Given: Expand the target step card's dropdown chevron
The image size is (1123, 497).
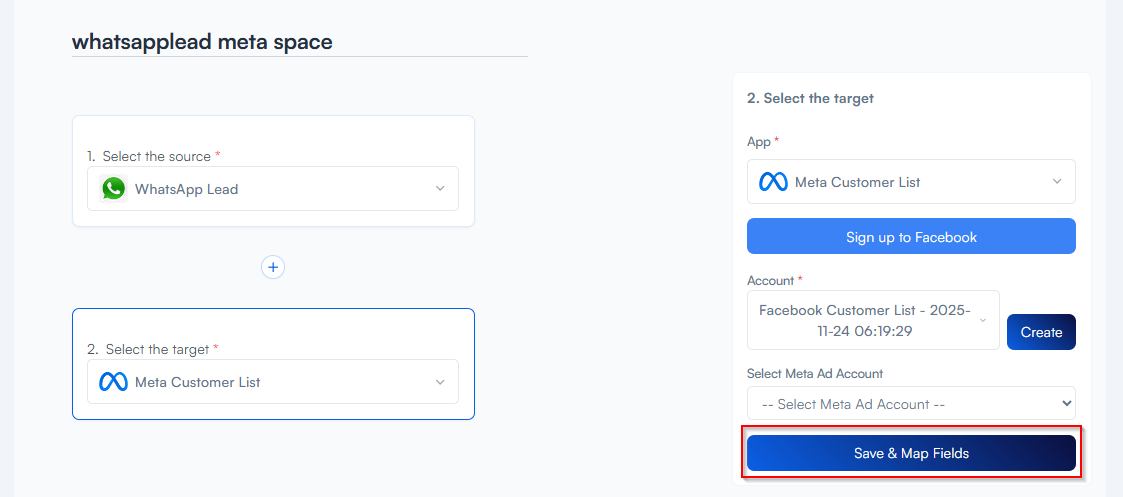Looking at the screenshot, I should [x=440, y=382].
